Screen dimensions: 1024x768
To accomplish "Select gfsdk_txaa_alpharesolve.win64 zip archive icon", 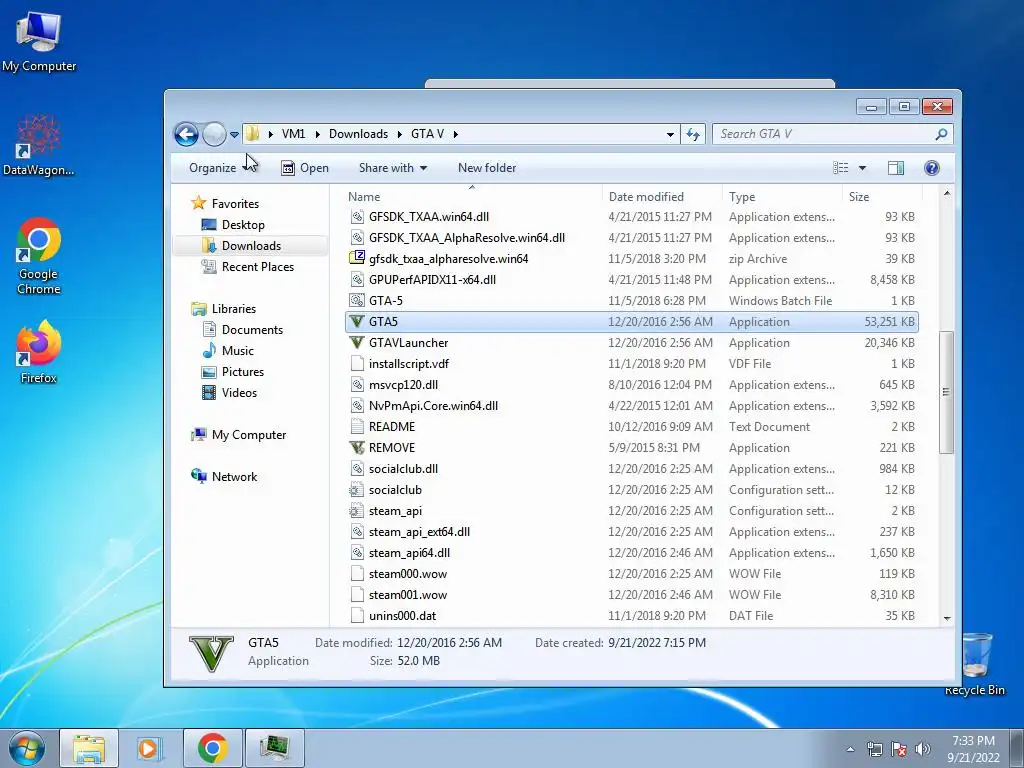I will [357, 258].
